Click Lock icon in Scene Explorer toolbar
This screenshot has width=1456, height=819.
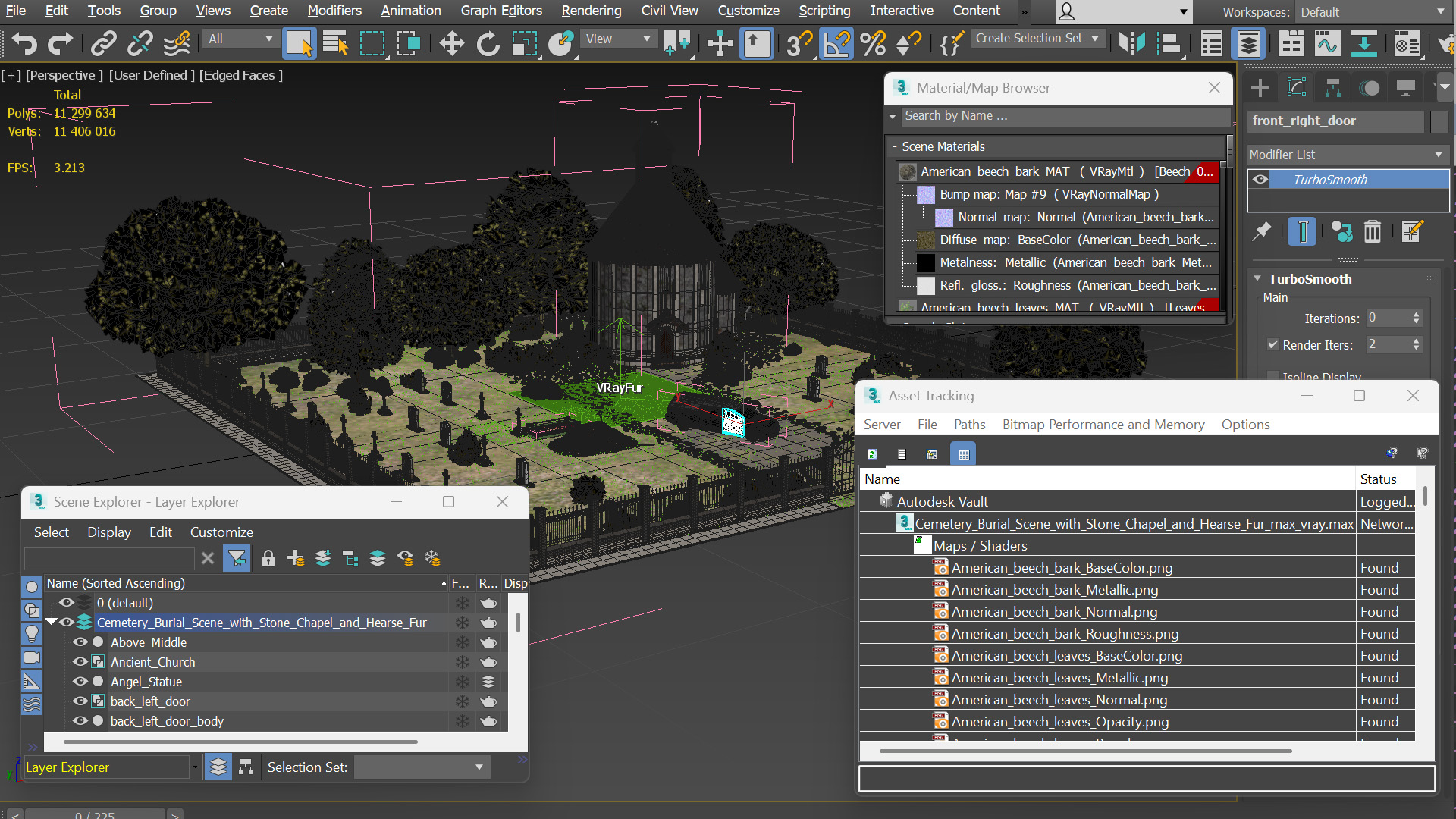pos(268,559)
